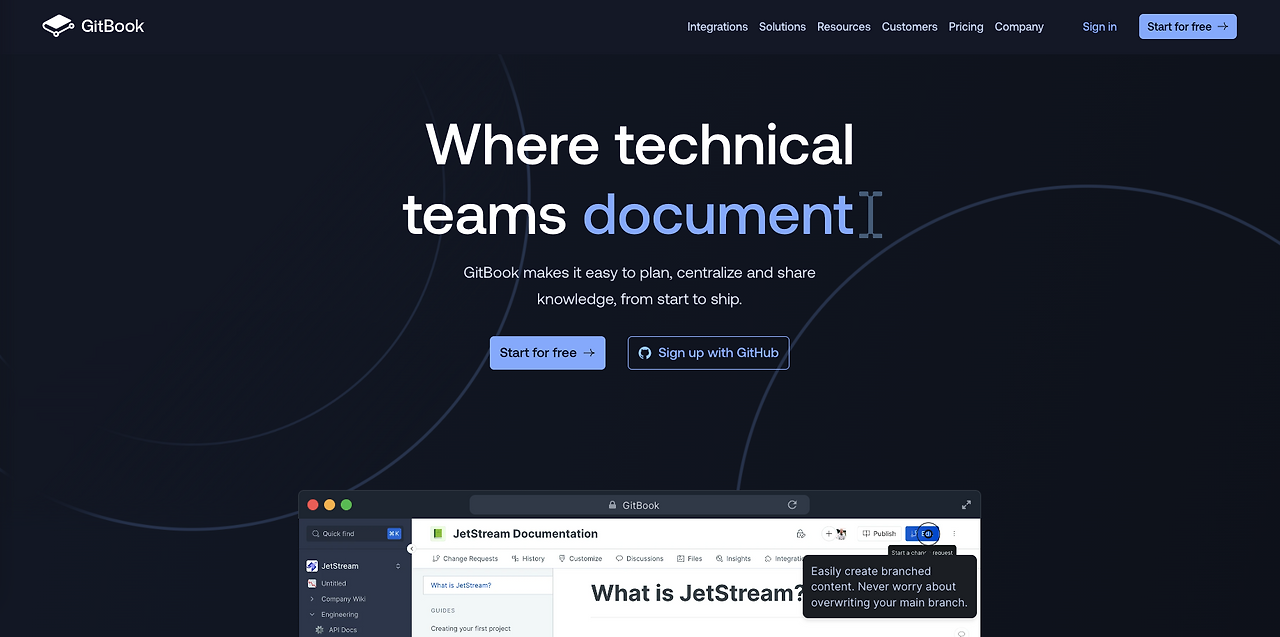Click the reload icon in demo address bar

pyautogui.click(x=792, y=505)
